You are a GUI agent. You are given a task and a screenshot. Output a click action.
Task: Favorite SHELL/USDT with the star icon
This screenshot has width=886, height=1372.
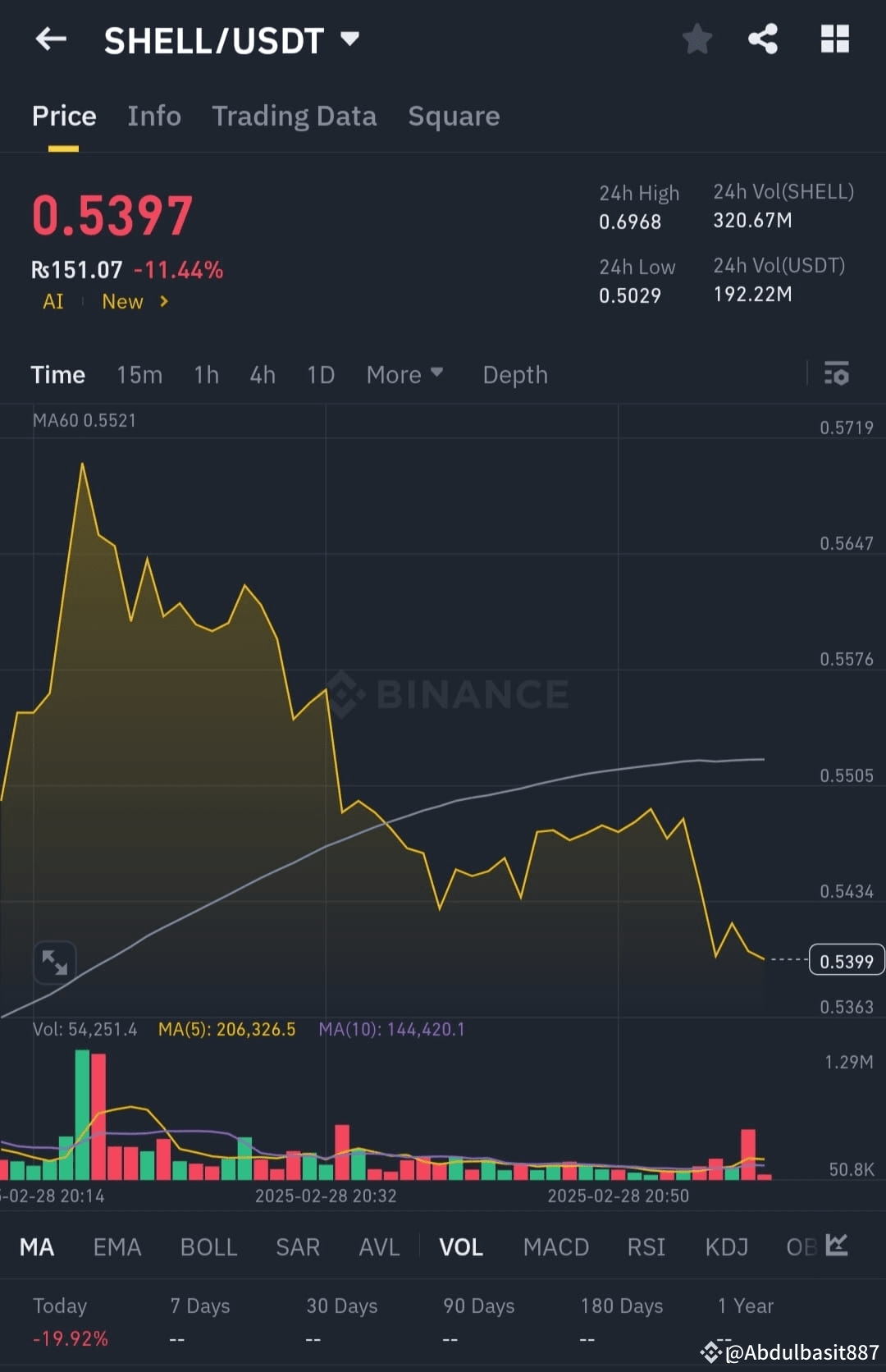[x=696, y=39]
